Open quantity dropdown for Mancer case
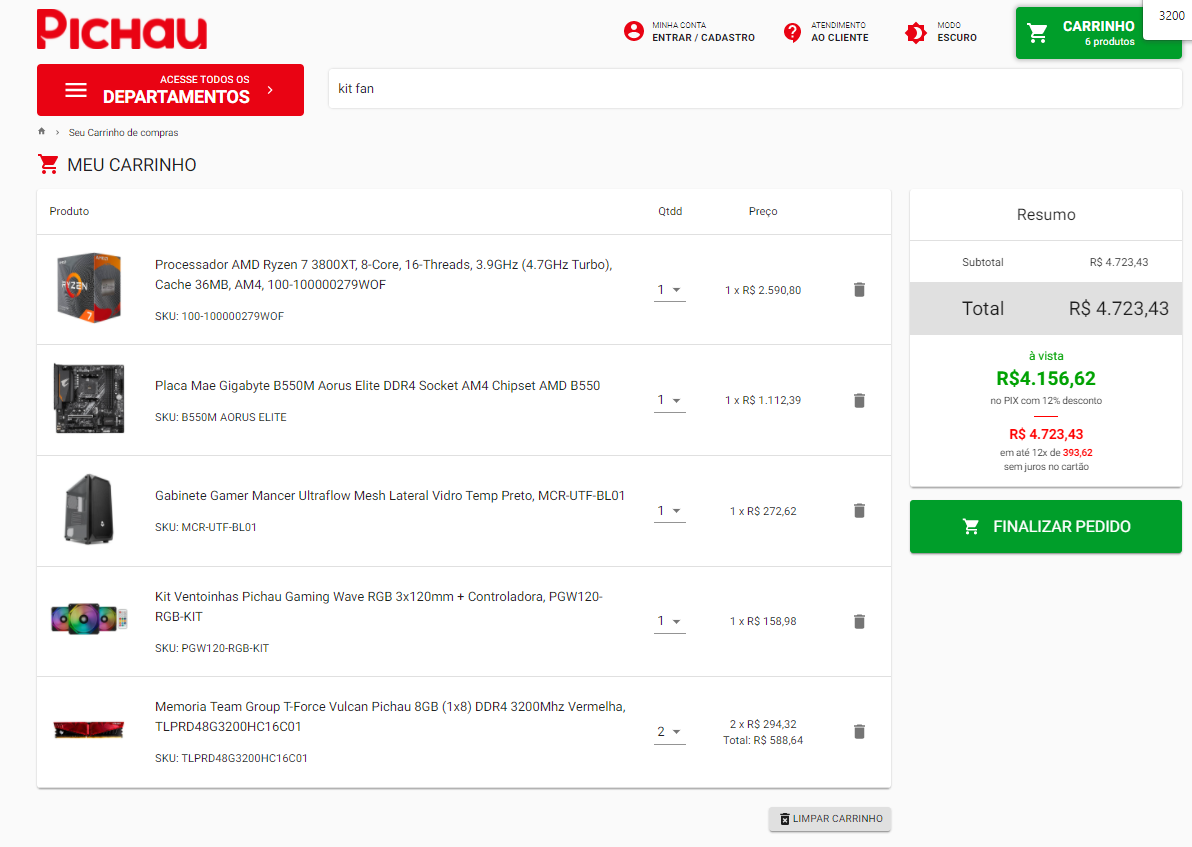Screen dimensions: 1192x847 669,511
